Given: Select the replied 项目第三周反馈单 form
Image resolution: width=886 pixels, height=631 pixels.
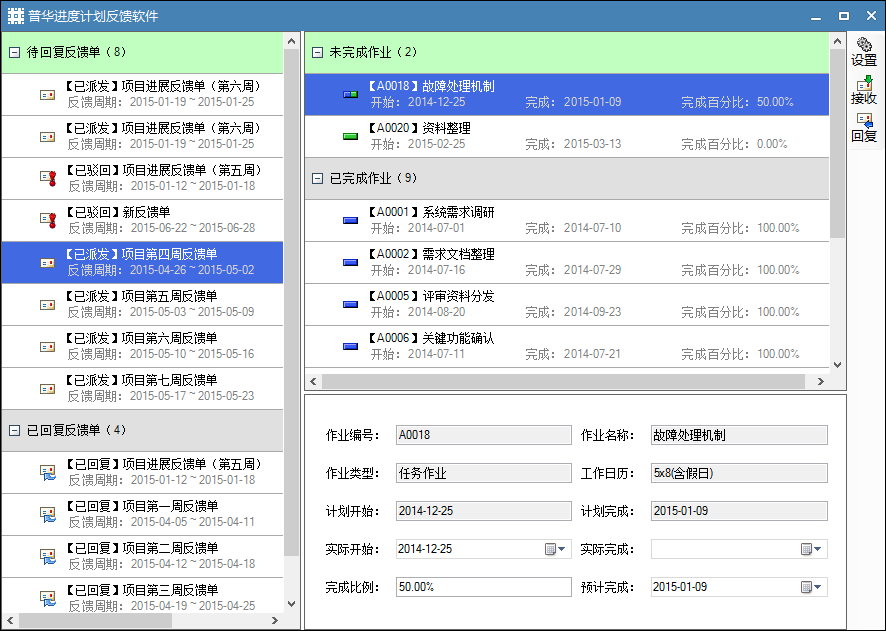Looking at the screenshot, I should 142,597.
